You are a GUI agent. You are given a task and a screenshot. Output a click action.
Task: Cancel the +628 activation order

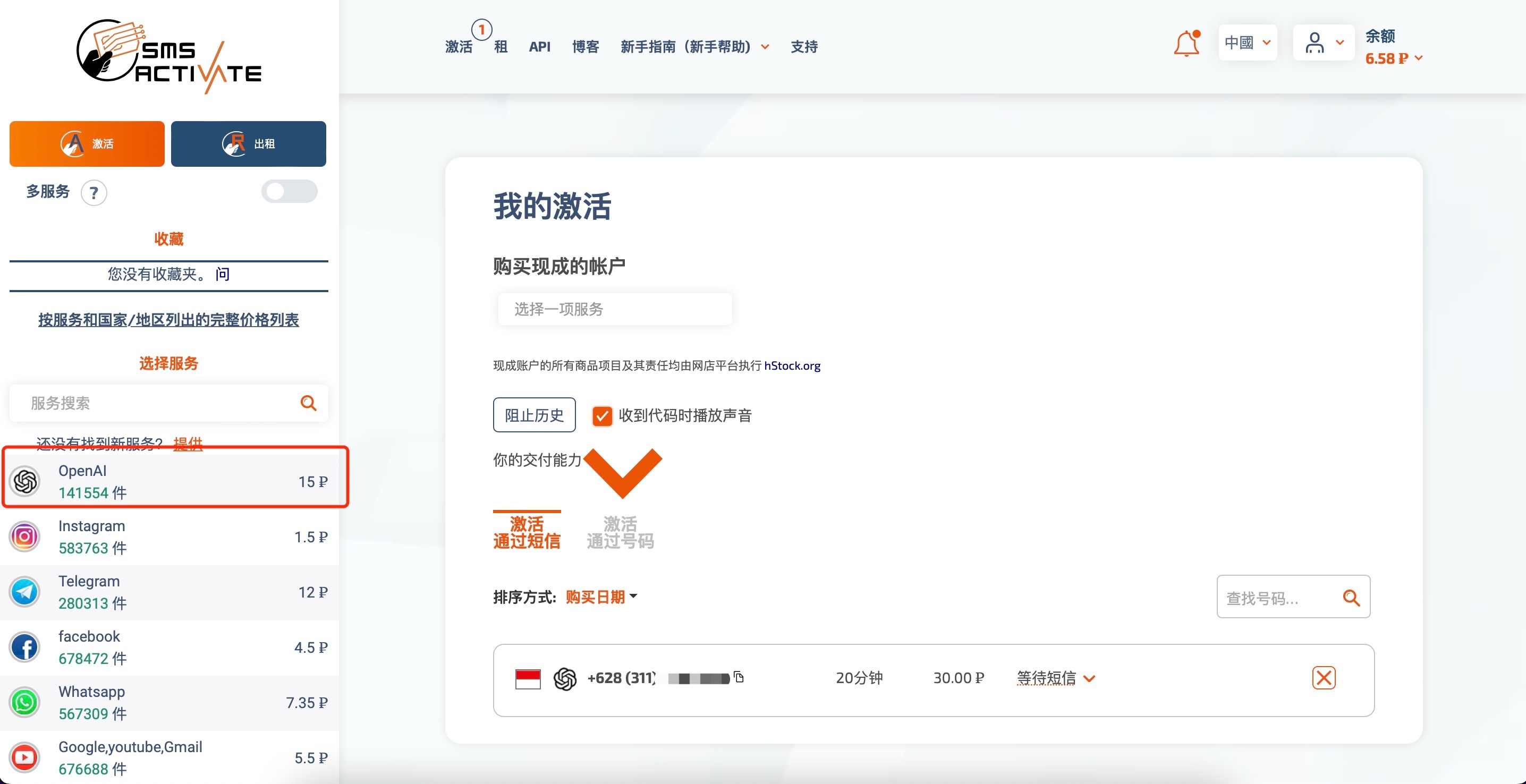pyautogui.click(x=1325, y=678)
